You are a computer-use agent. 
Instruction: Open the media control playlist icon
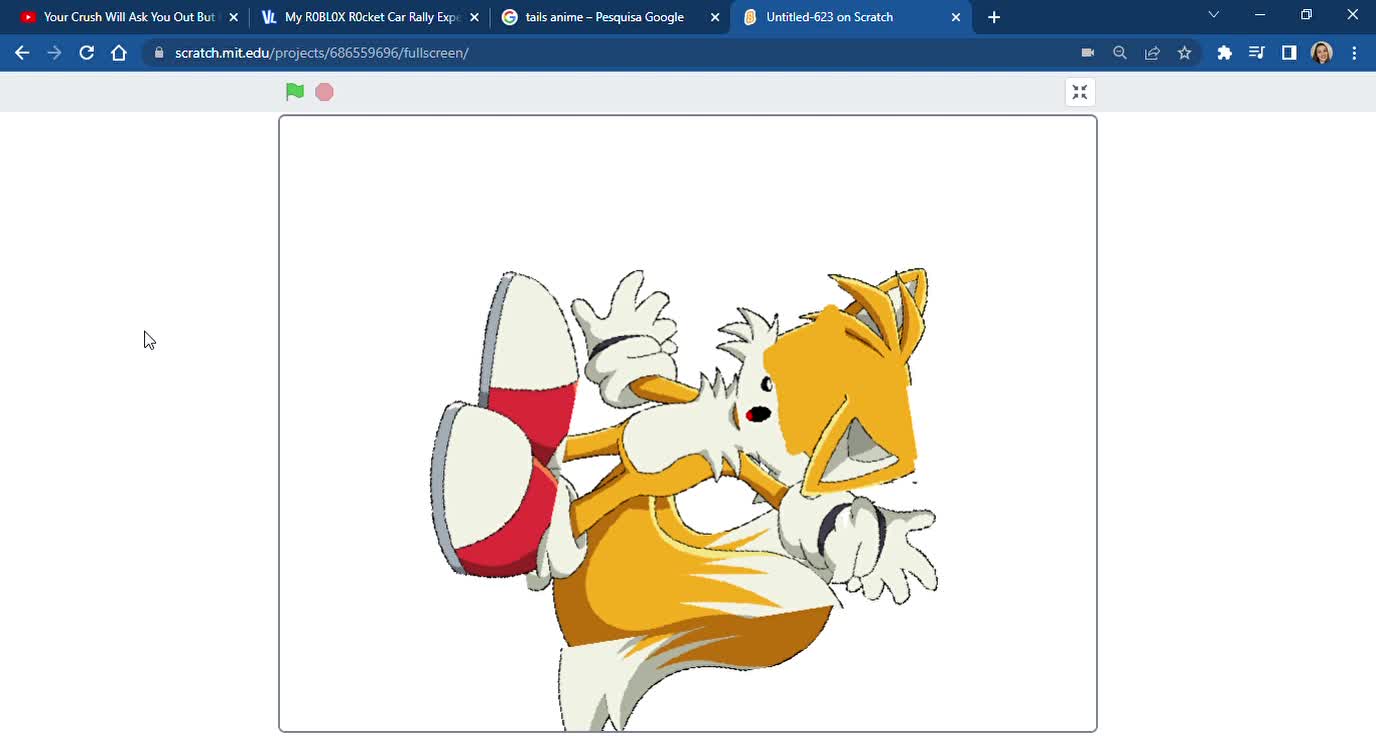[x=1257, y=53]
